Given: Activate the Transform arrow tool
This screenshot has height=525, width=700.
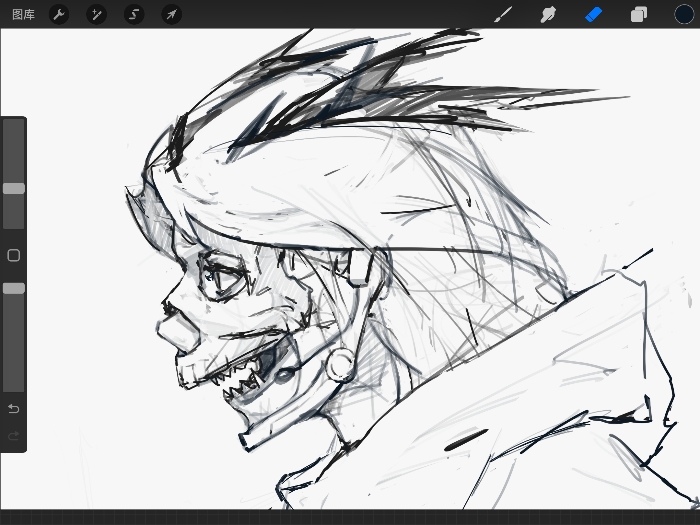Looking at the screenshot, I should click(x=171, y=14).
